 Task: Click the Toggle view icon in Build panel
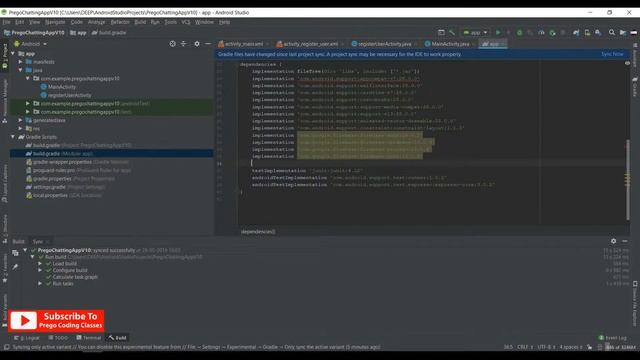coord(15,253)
